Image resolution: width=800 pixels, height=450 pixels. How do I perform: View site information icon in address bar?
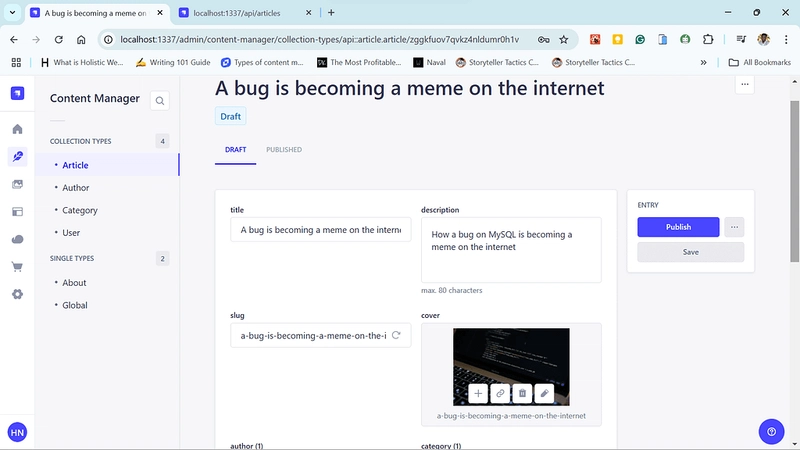pyautogui.click(x=108, y=39)
